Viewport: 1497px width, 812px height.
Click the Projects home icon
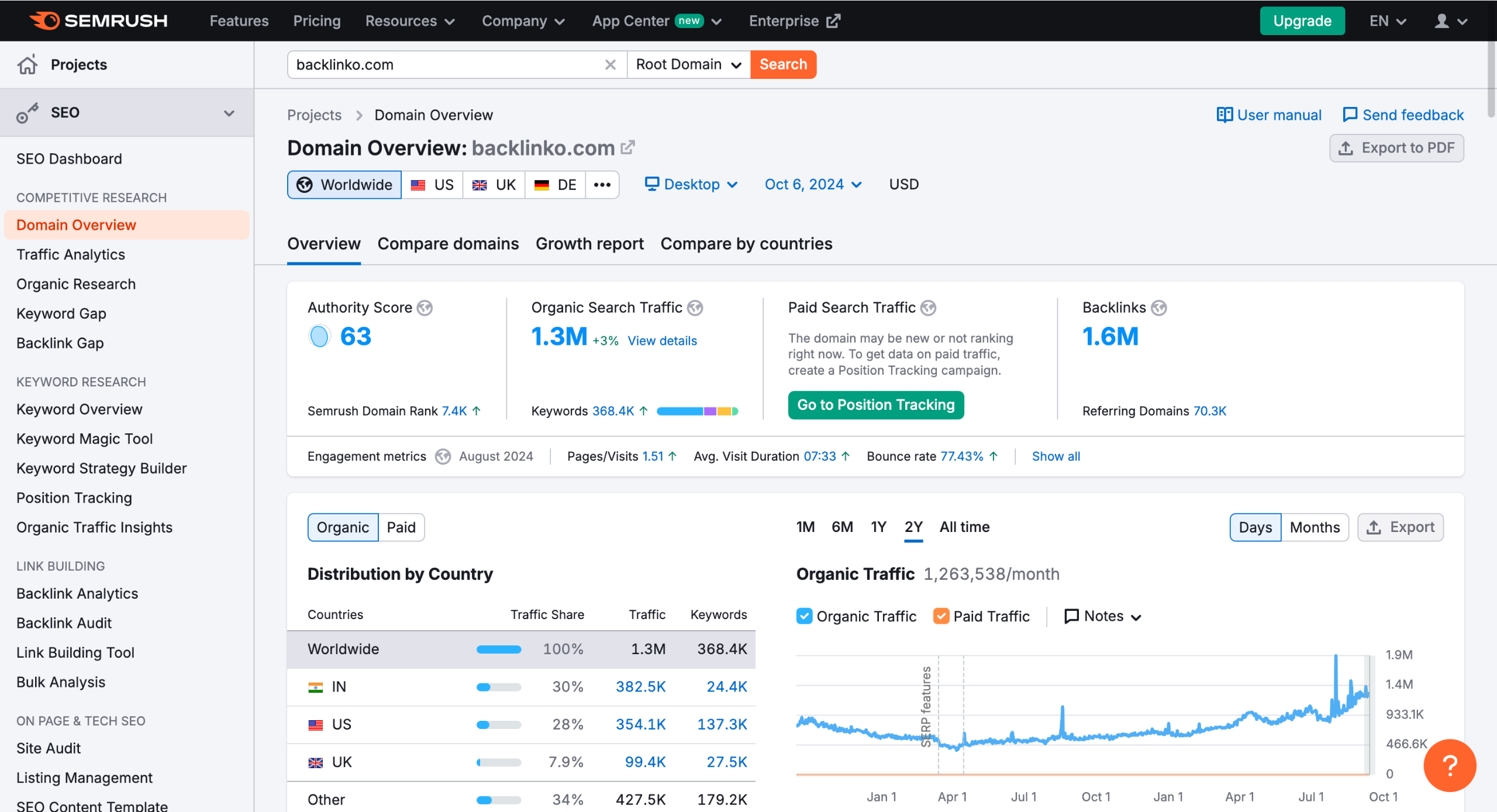[x=27, y=64]
